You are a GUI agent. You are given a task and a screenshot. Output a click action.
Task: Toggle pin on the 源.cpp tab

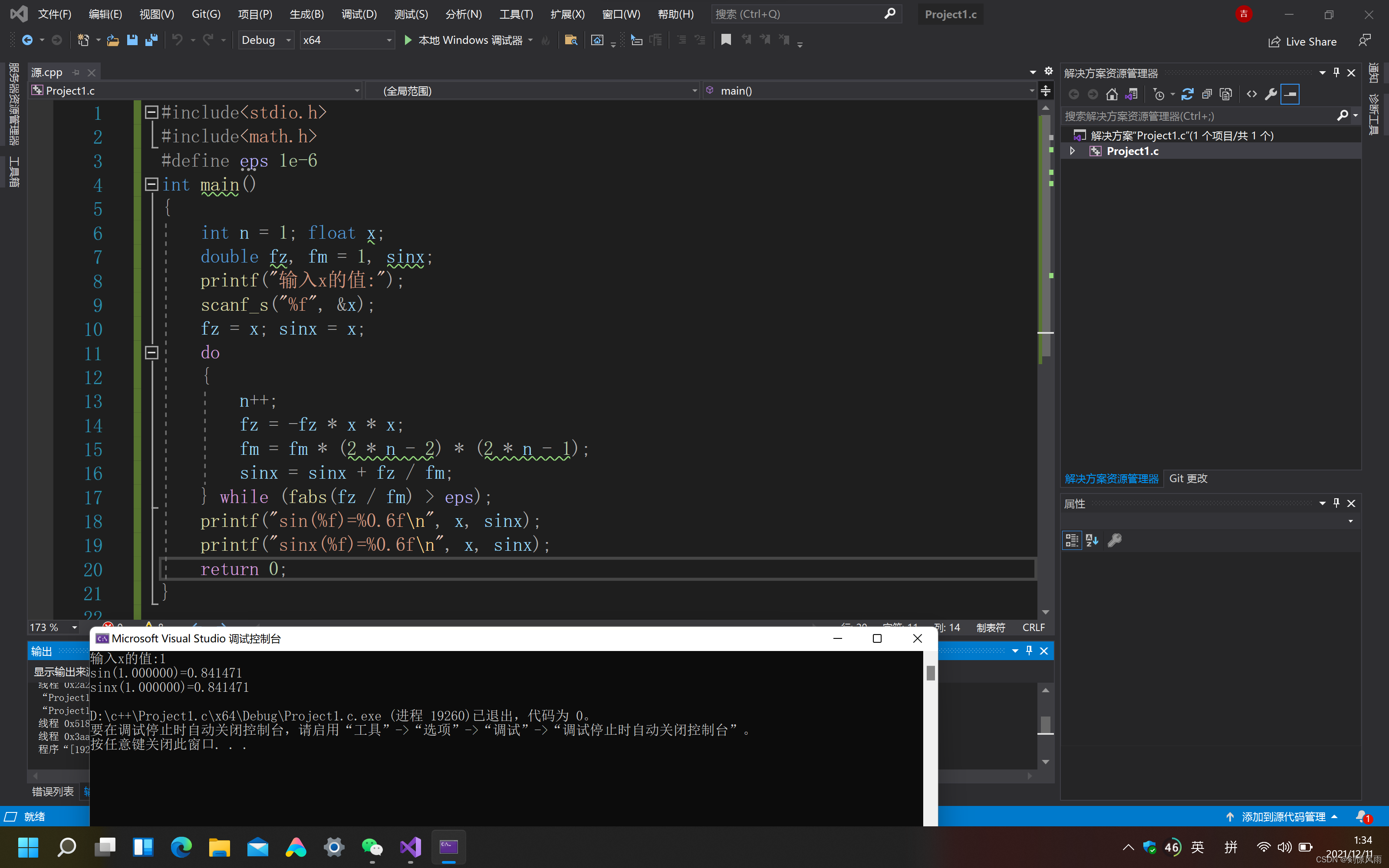[76, 72]
